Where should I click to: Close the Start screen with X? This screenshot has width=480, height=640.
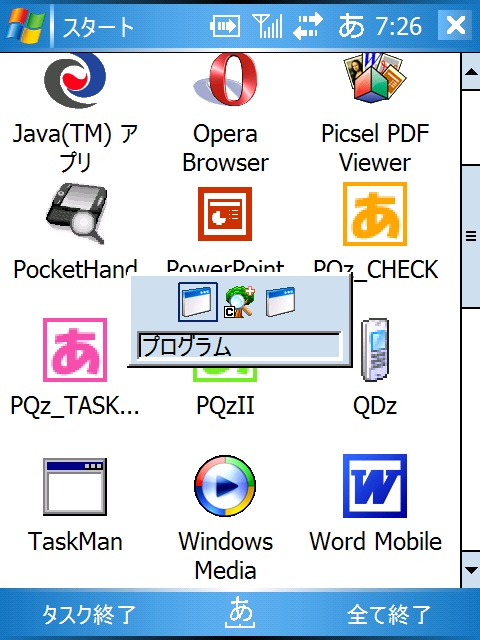(x=455, y=25)
